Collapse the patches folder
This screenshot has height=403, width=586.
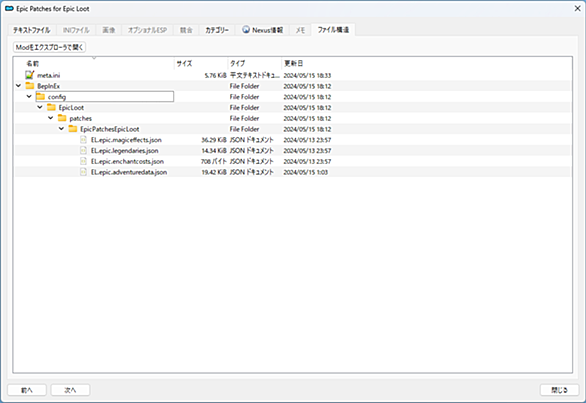coord(51,118)
